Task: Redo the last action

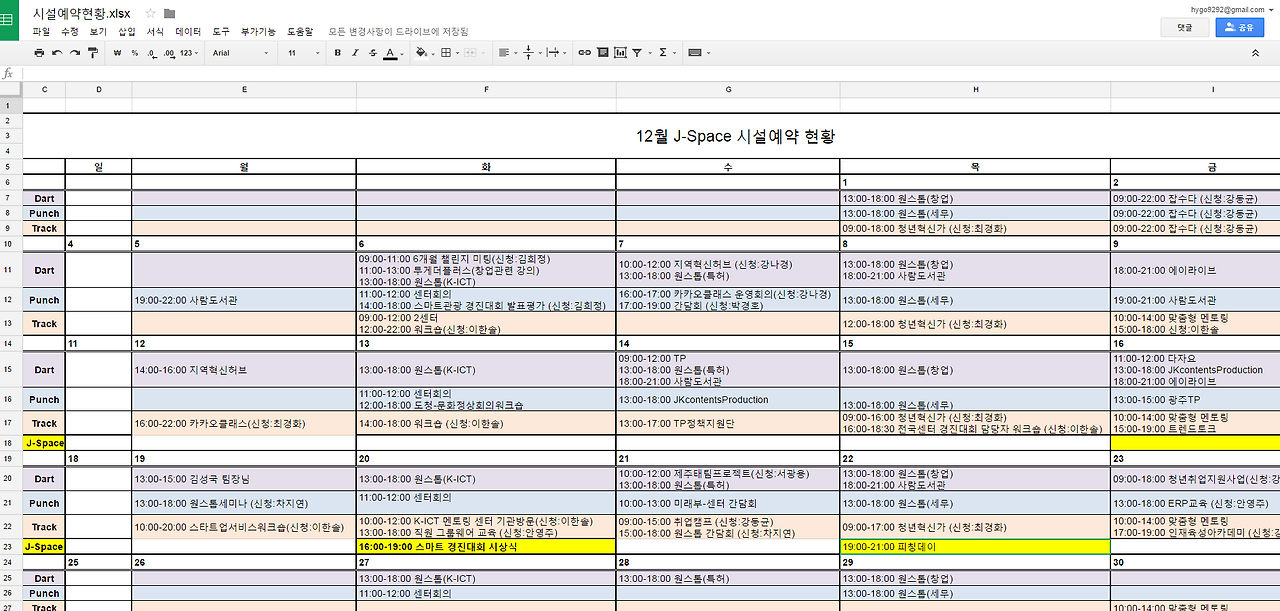Action: pos(75,52)
